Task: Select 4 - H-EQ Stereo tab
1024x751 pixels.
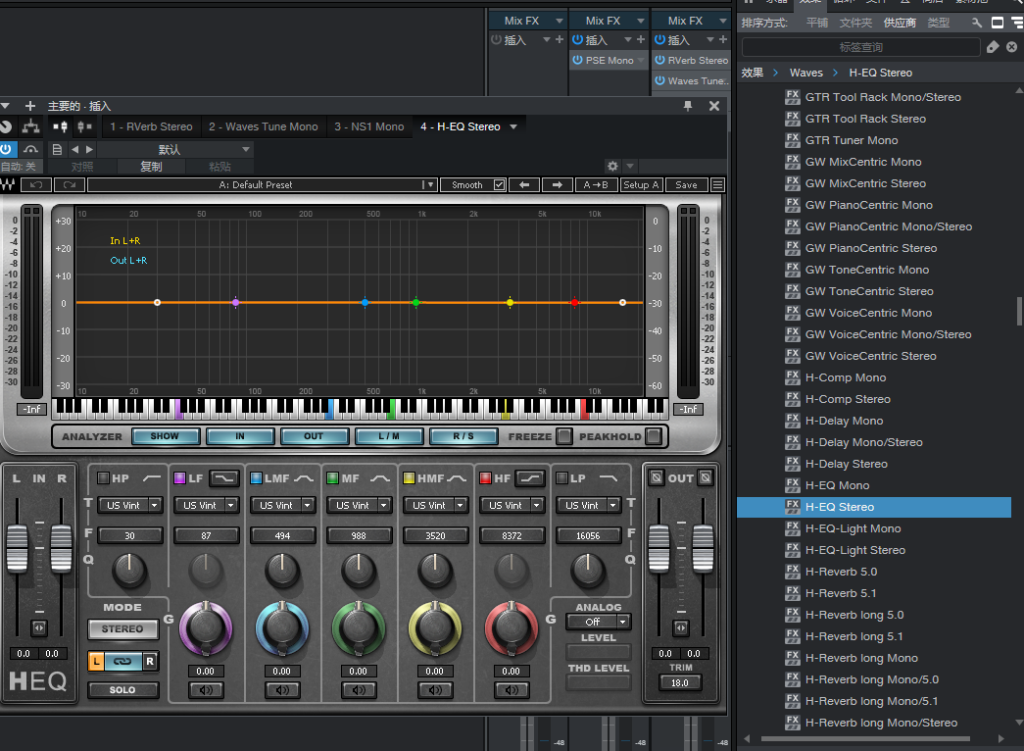Action: click(460, 127)
